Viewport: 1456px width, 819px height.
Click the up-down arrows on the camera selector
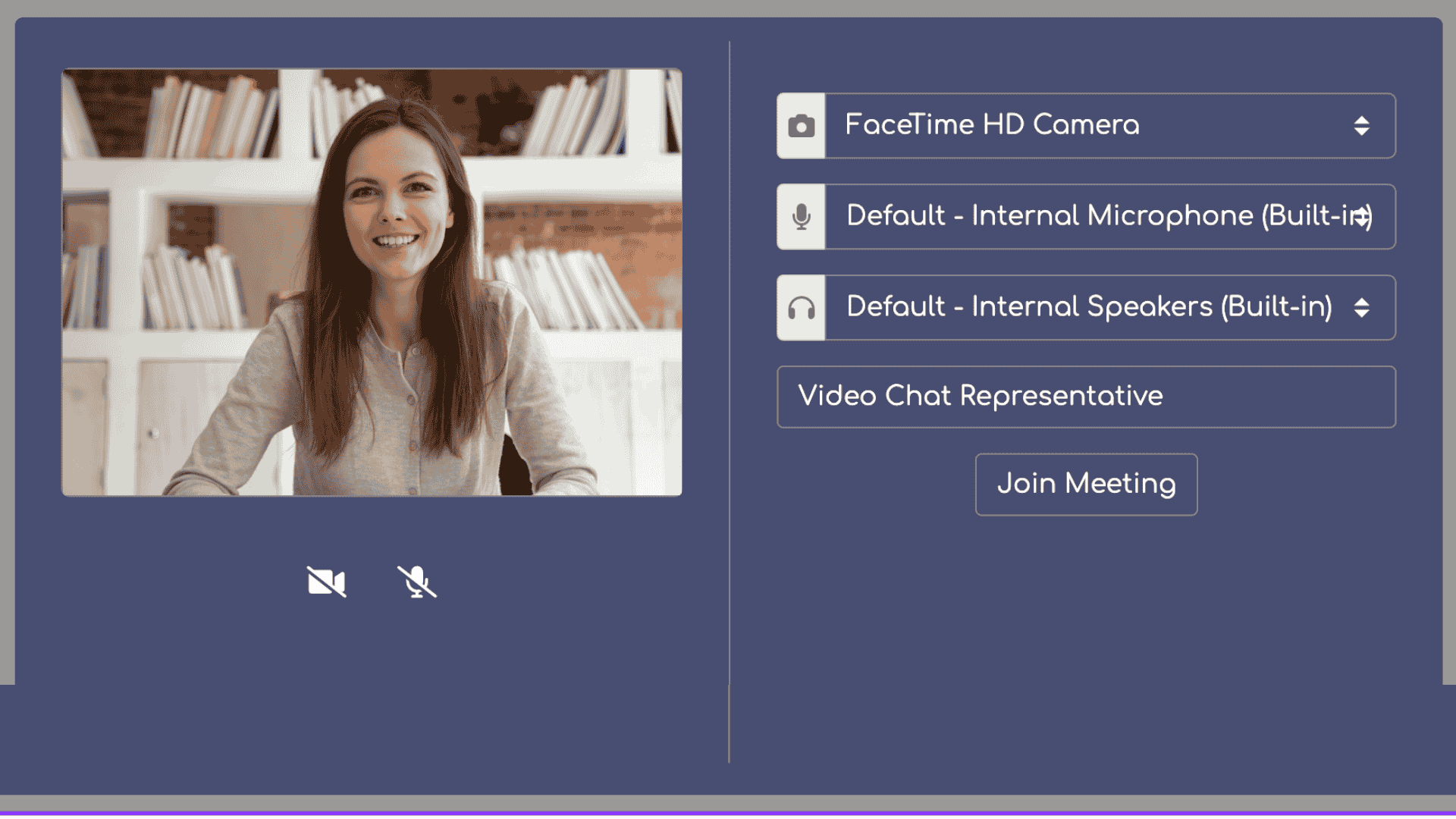(x=1361, y=126)
